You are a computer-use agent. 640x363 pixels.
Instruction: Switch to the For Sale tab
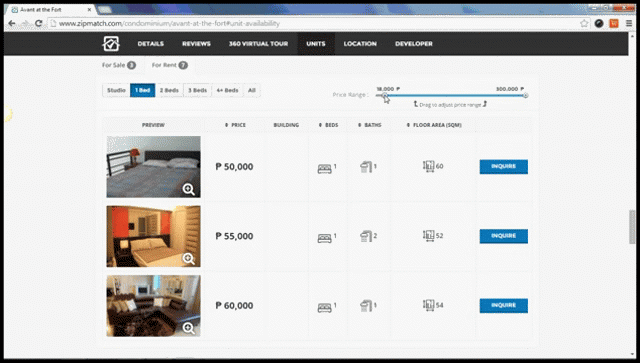pyautogui.click(x=119, y=65)
